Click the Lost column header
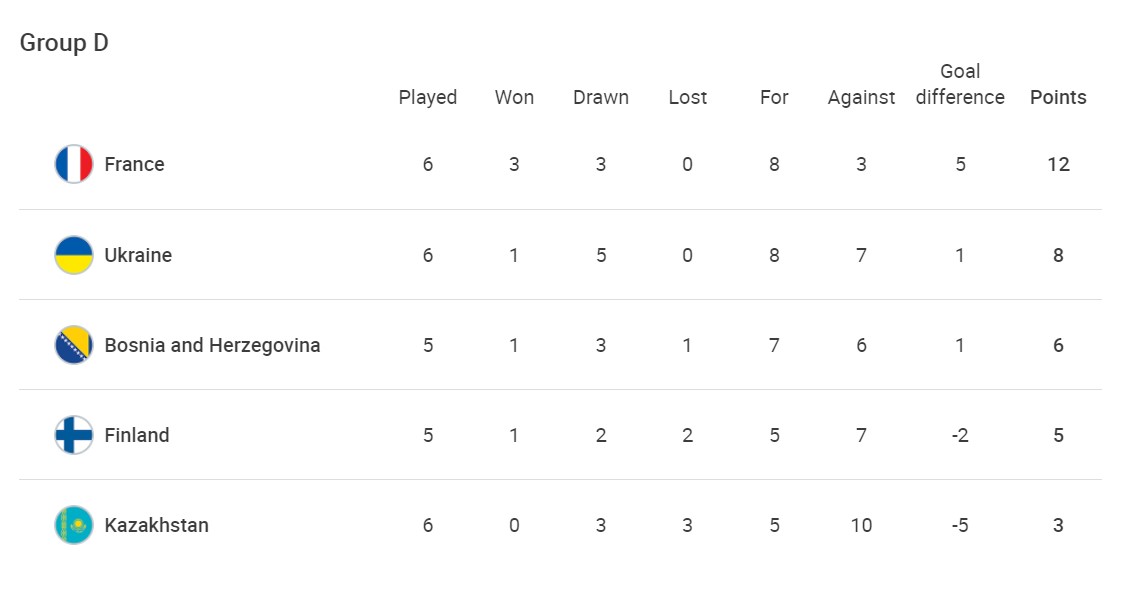The image size is (1121, 593). click(688, 97)
